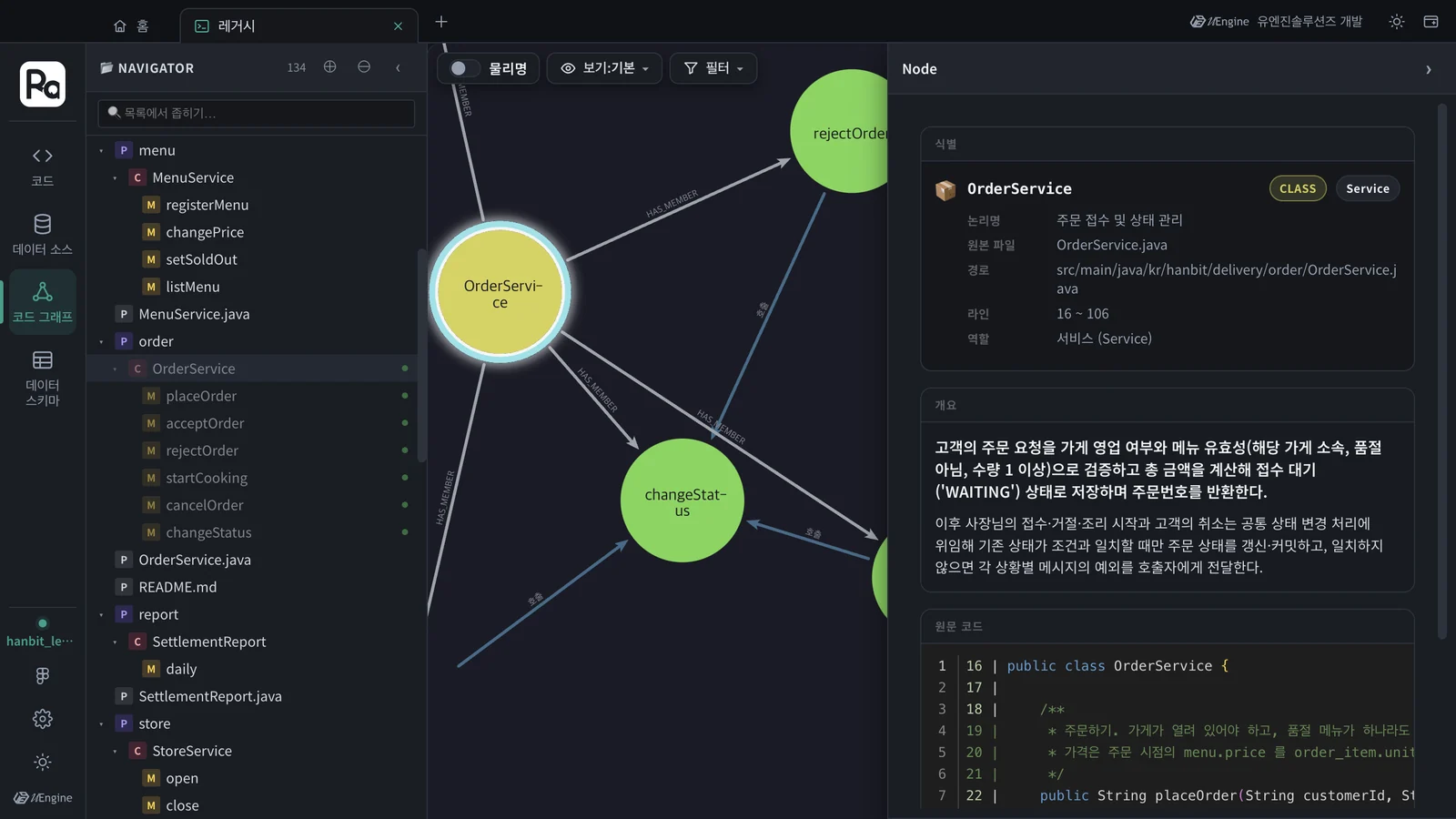The height and width of the screenshot is (819, 1456).
Task: Click the 유엔진솔루션즈 개발 label
Action: click(x=1309, y=22)
